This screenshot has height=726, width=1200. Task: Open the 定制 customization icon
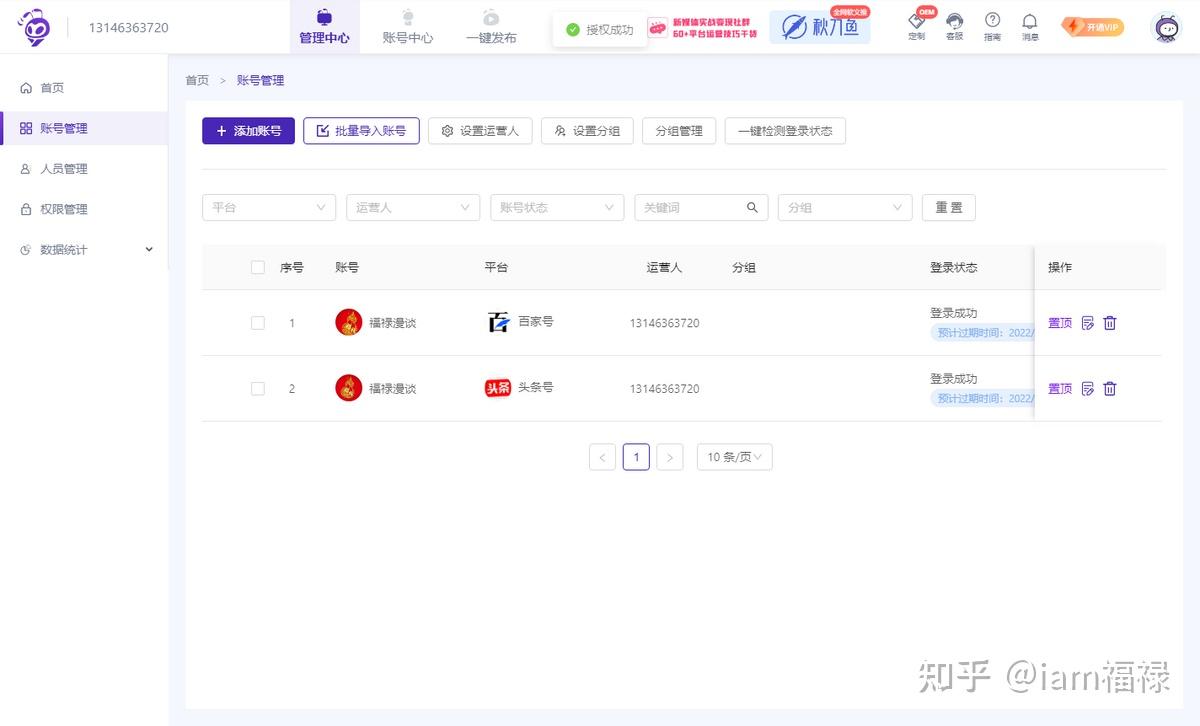tap(917, 25)
